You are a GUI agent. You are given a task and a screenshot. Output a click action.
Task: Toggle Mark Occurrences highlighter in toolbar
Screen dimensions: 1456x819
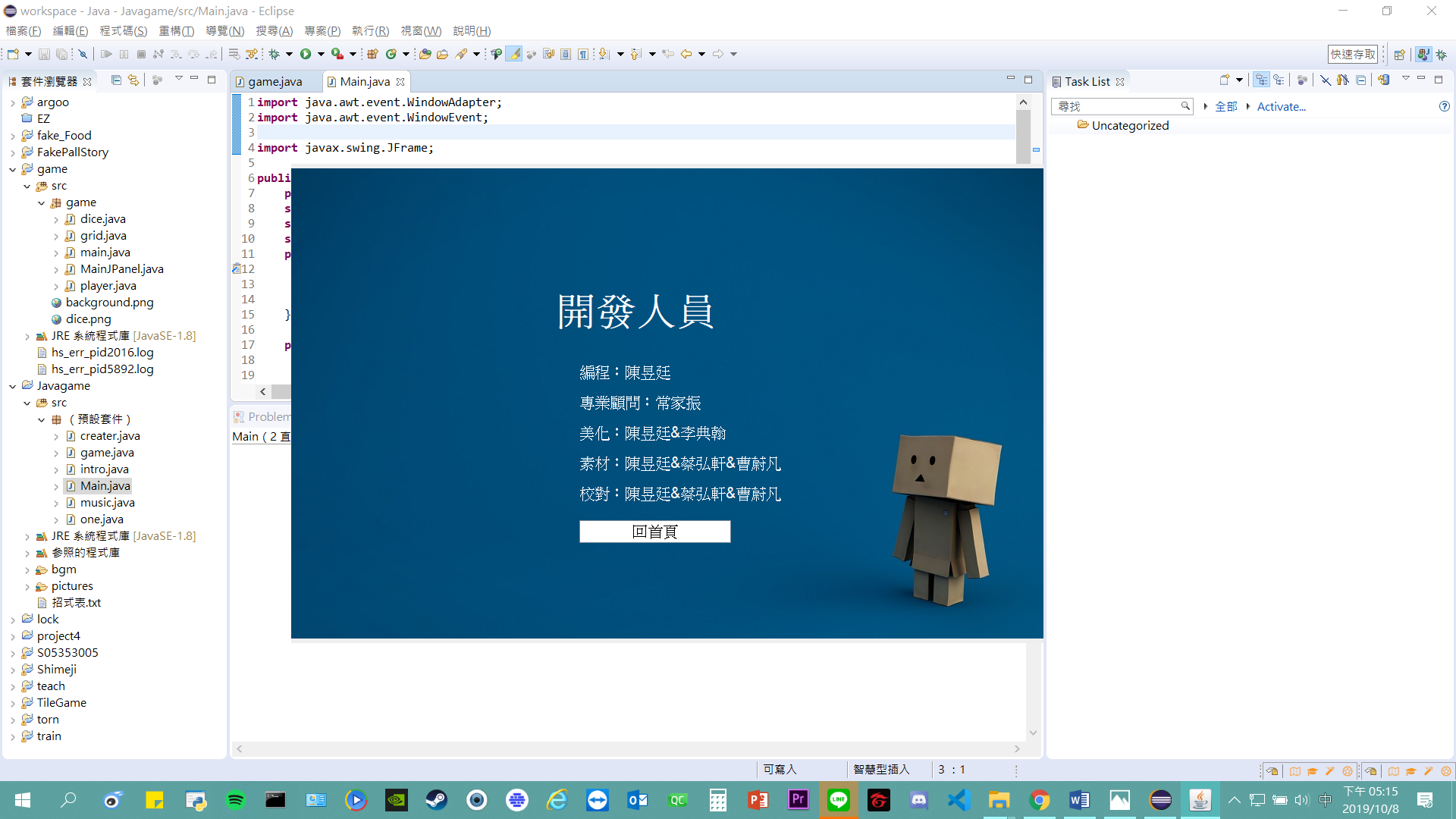pos(514,54)
